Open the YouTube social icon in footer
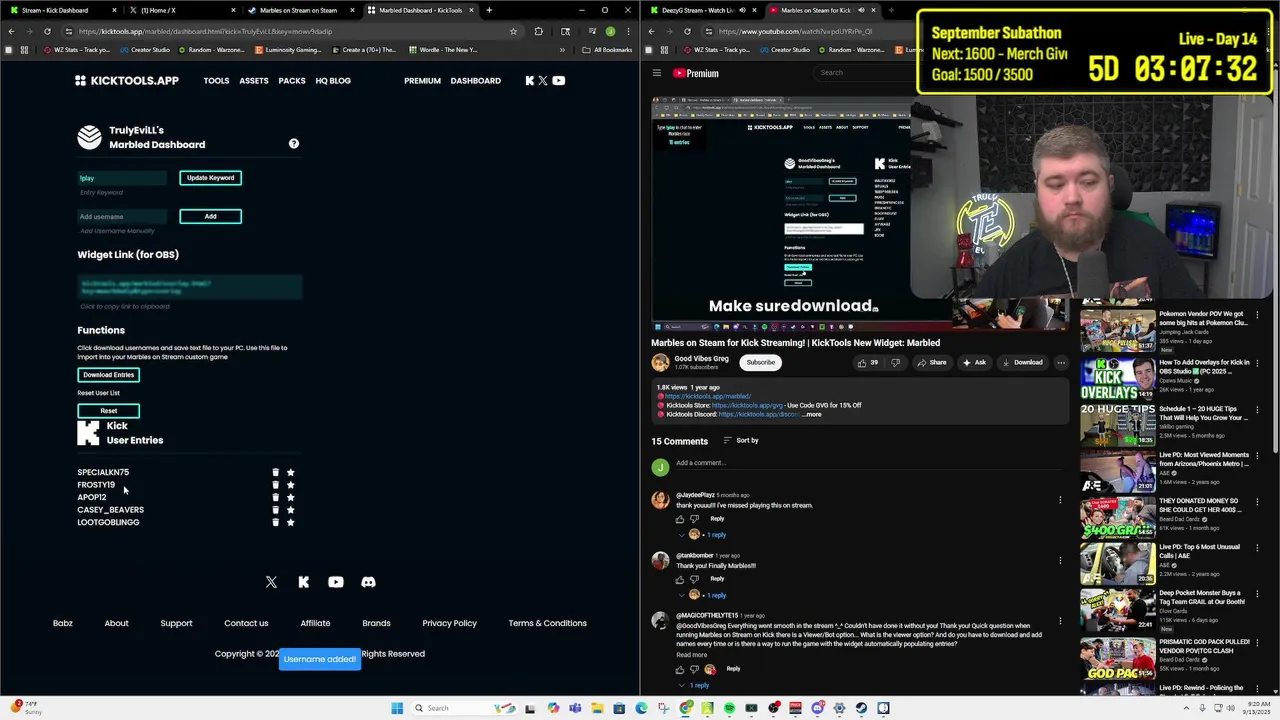This screenshot has height=720, width=1280. [336, 582]
